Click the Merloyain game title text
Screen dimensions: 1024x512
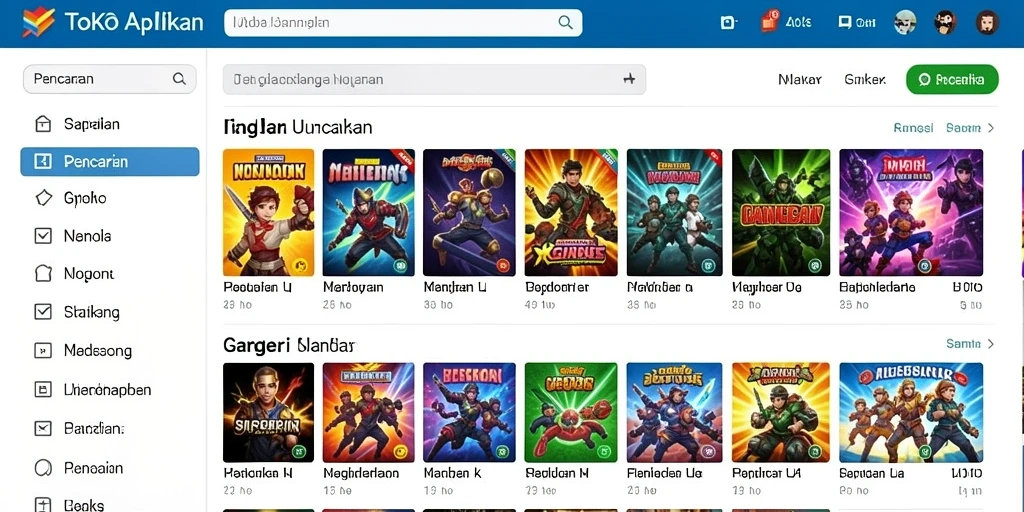[x=353, y=287]
